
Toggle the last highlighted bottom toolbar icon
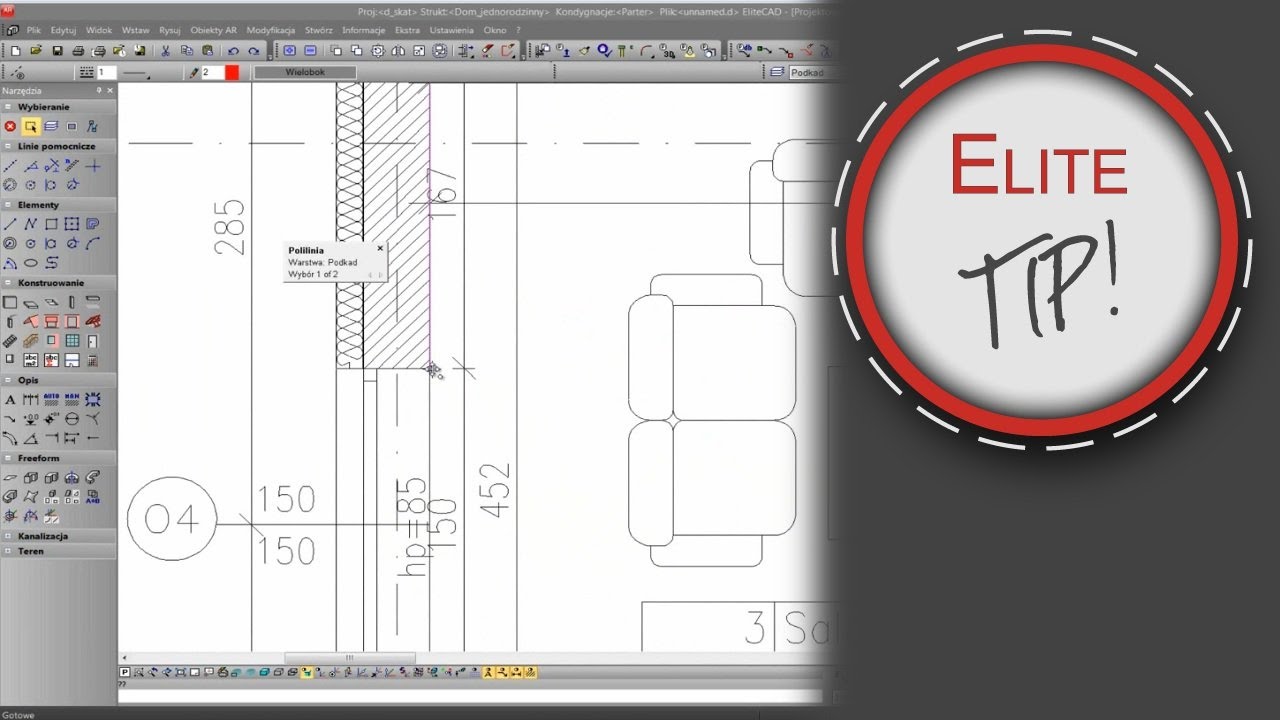[x=530, y=672]
